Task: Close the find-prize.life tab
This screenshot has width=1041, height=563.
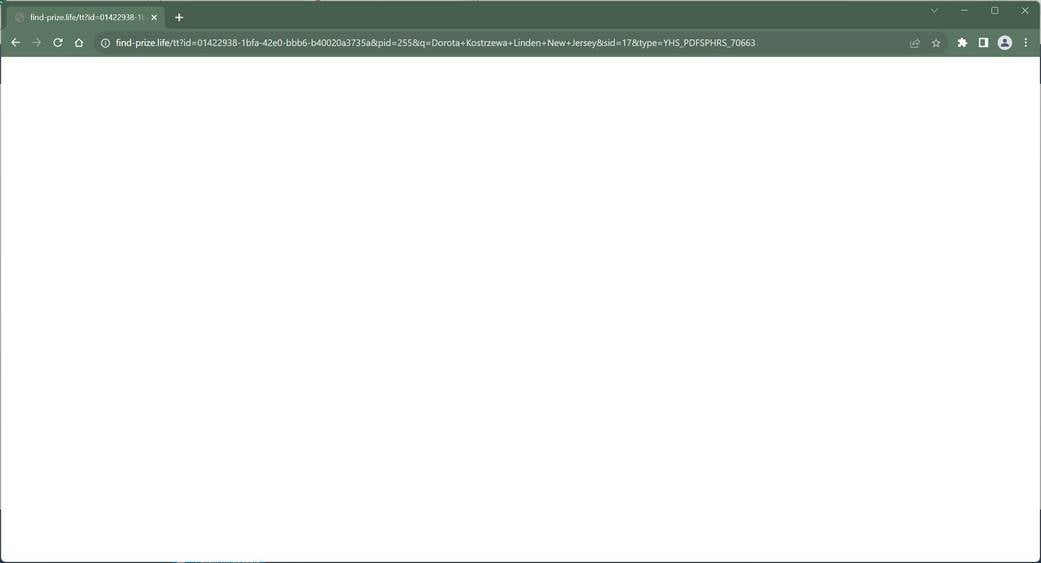Action: coord(154,17)
